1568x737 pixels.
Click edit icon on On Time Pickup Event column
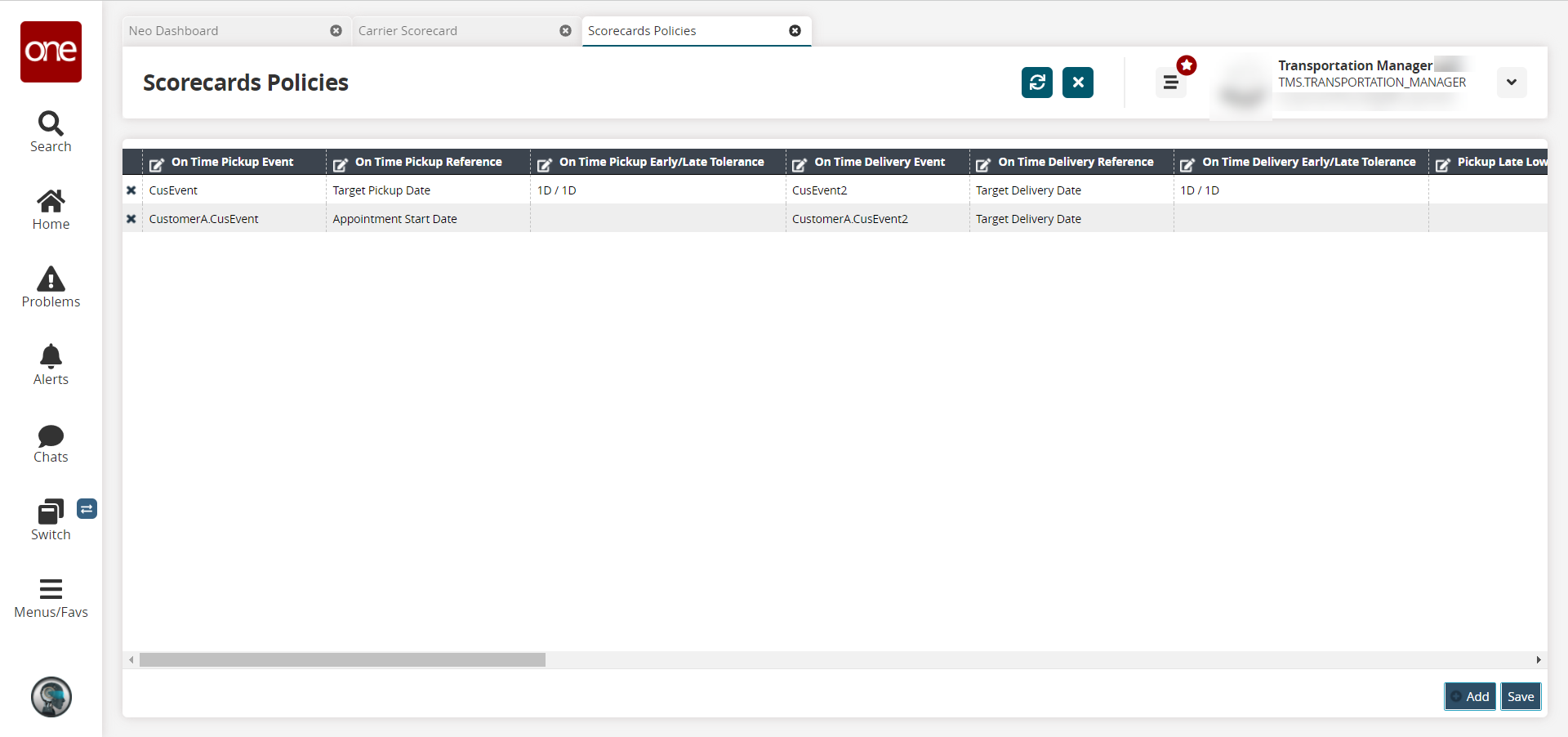pyautogui.click(x=157, y=163)
